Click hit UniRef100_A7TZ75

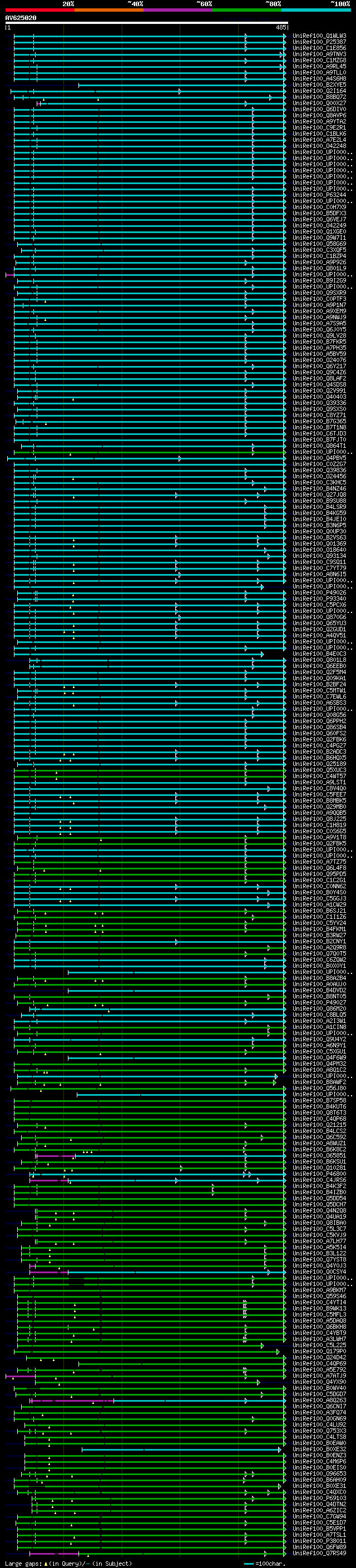[319, 862]
